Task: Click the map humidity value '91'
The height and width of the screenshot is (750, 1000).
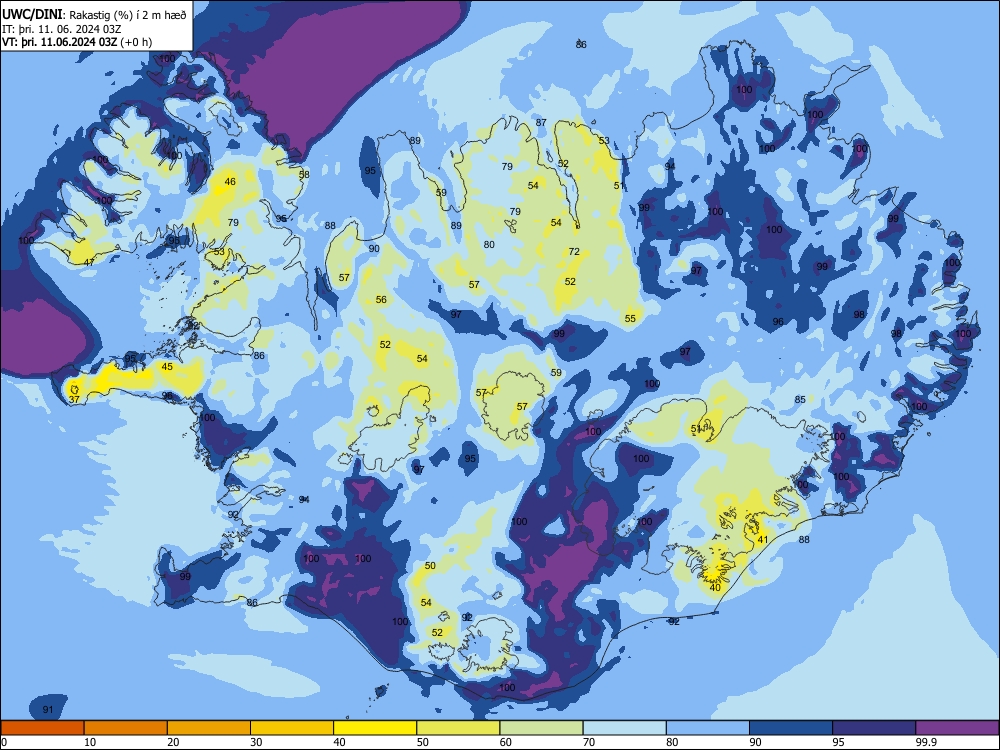Action: (x=48, y=710)
